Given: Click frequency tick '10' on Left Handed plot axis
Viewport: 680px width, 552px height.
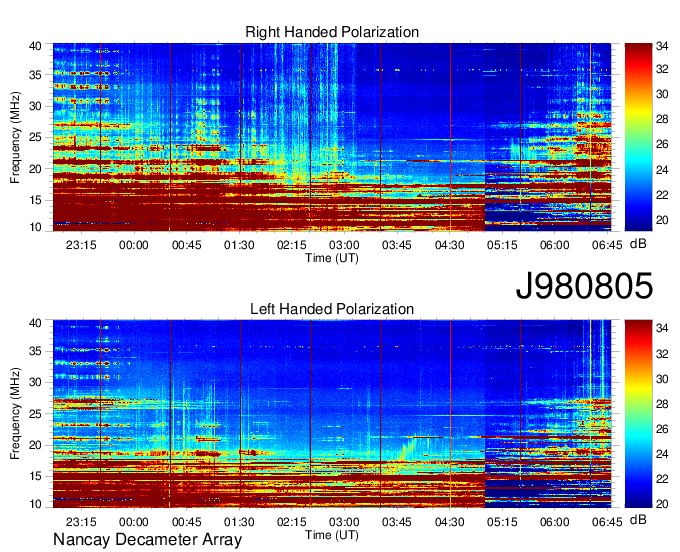Looking at the screenshot, I should coord(36,504).
